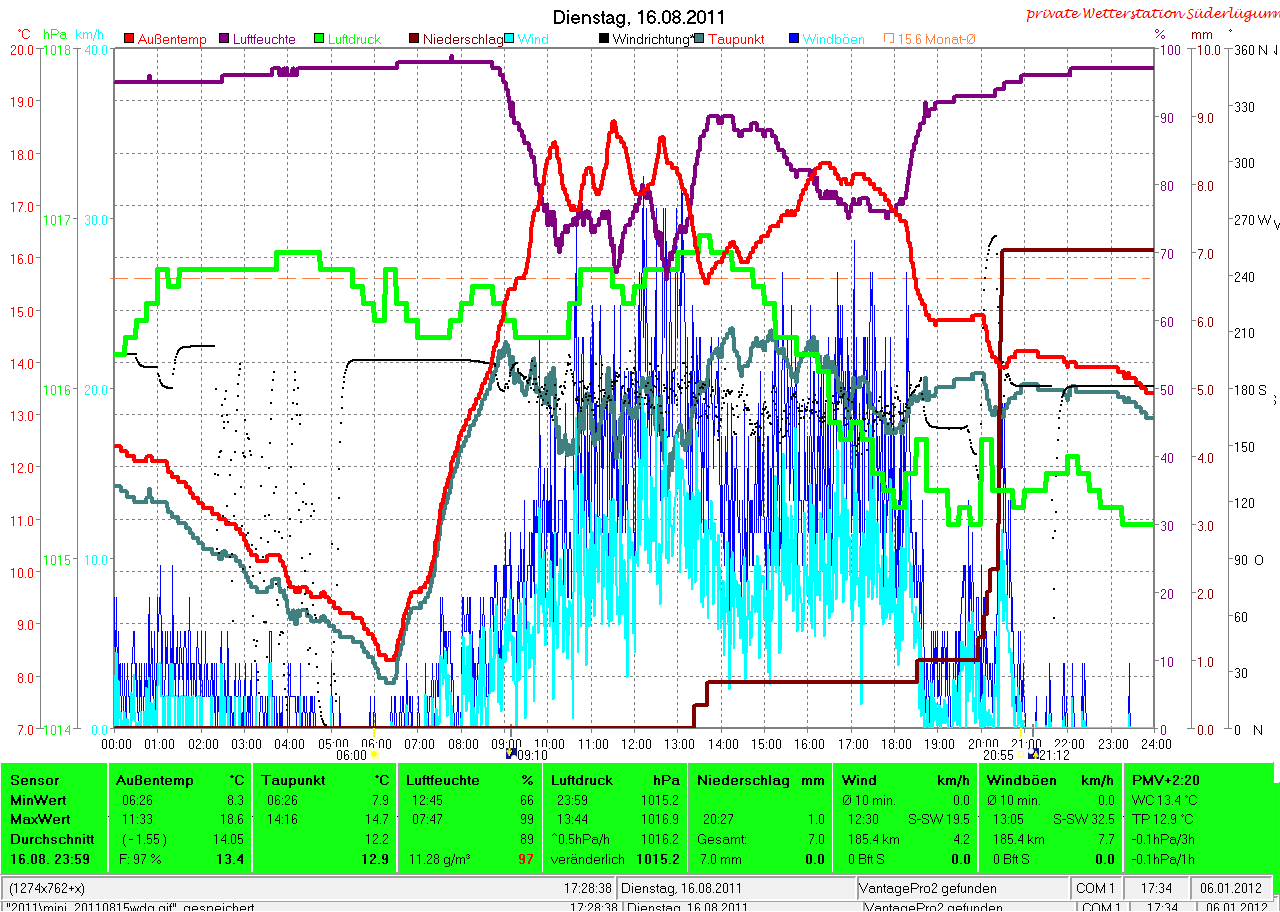Toggle the 15.6 Monat-Ø average line checkbox
Screen dimensions: 1280x912
click(889, 39)
